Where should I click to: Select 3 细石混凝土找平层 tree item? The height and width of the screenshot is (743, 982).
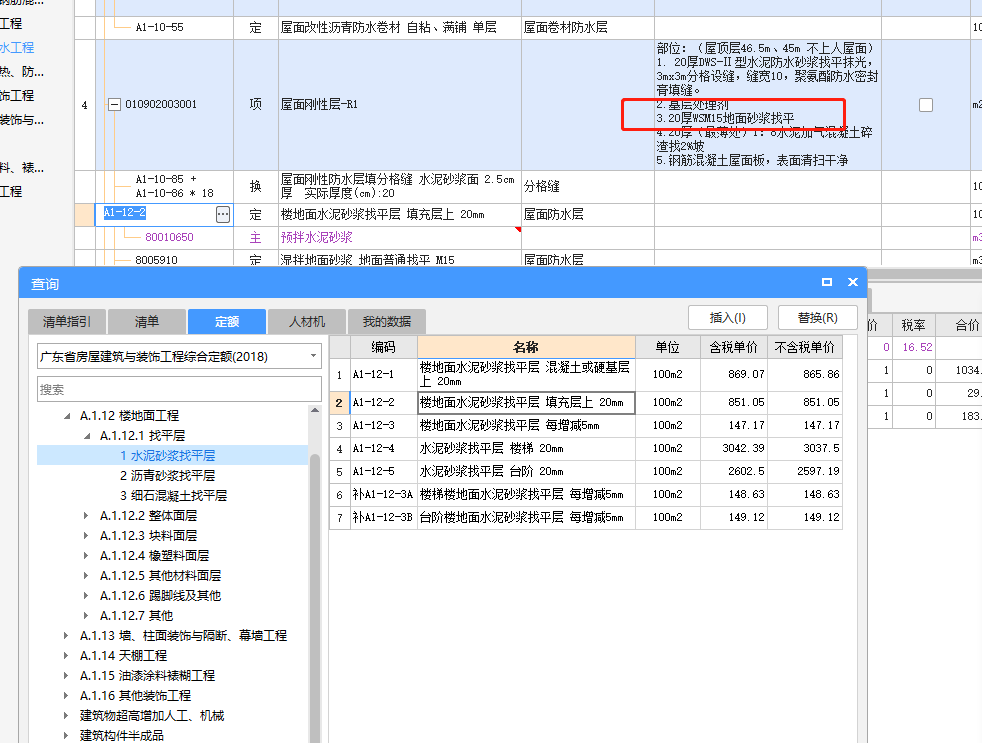pyautogui.click(x=173, y=496)
